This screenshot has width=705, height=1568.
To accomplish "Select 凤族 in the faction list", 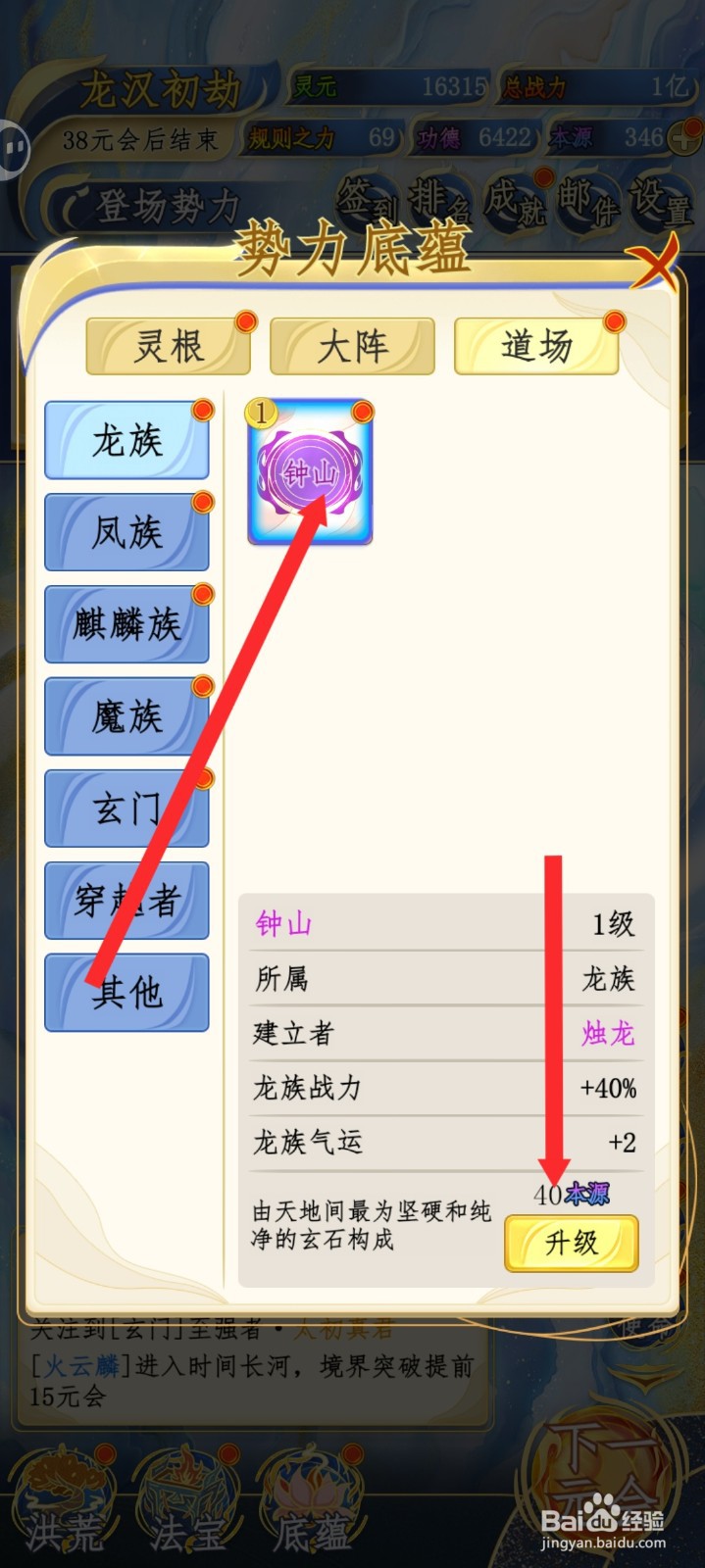I will coord(126,532).
